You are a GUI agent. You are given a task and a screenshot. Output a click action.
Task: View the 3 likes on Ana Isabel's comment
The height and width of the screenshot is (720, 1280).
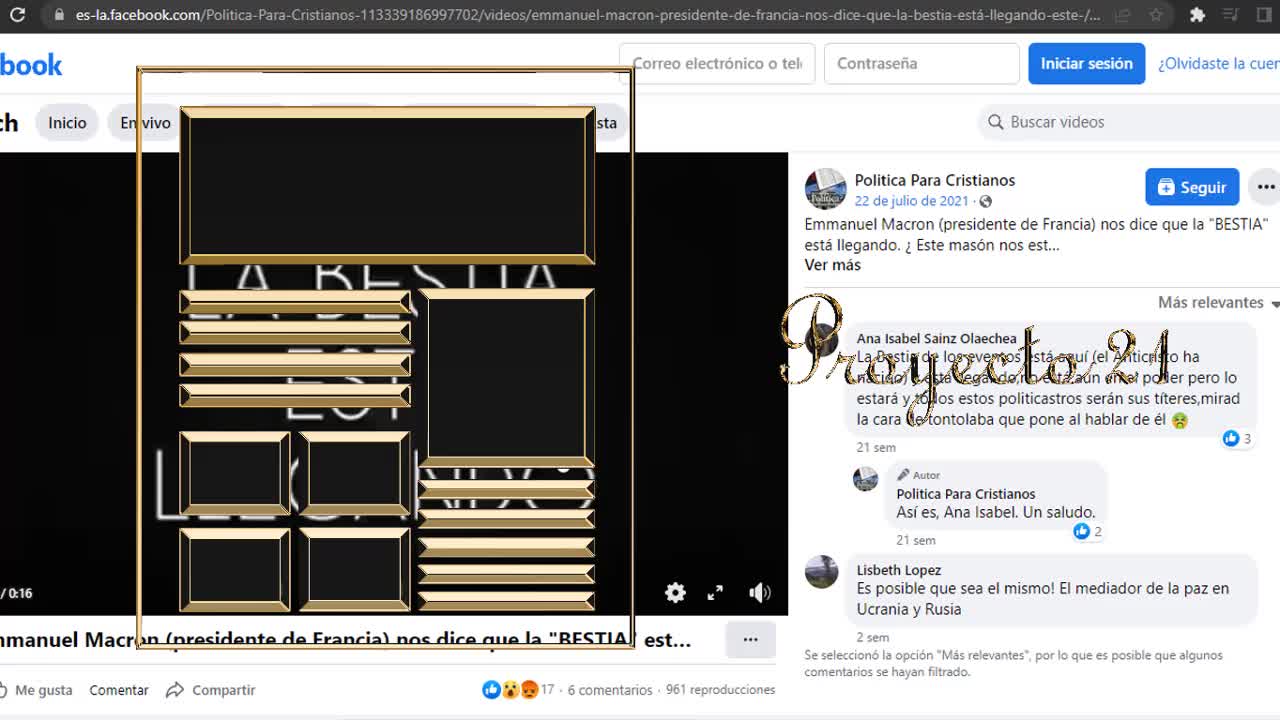(1237, 438)
